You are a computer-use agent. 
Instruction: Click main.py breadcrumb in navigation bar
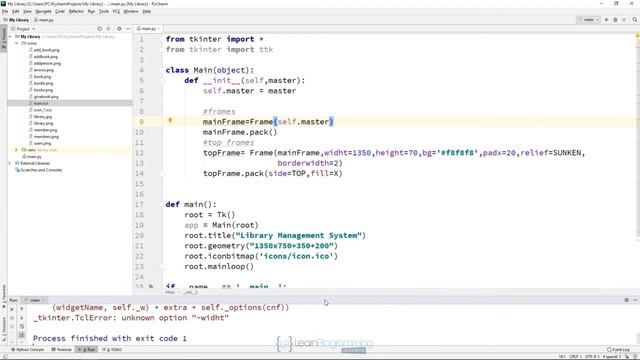(44, 20)
